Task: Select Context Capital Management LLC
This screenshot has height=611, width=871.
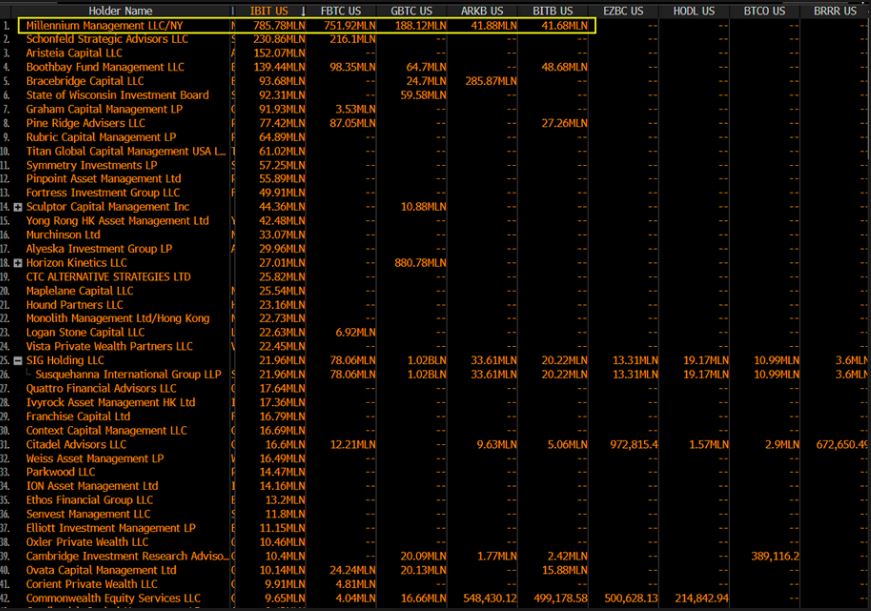Action: point(107,430)
